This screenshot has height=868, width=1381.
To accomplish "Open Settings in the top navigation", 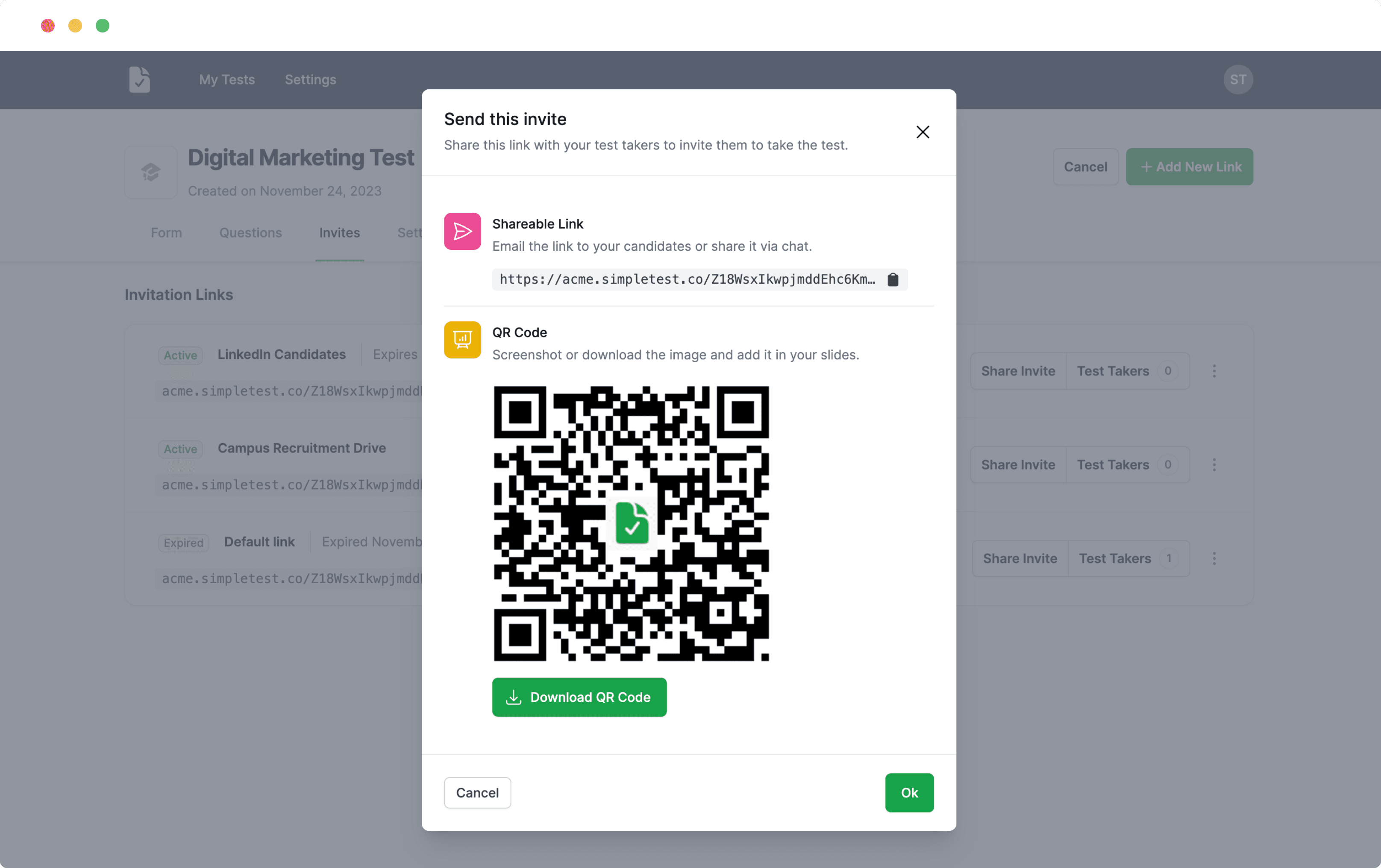I will [310, 80].
